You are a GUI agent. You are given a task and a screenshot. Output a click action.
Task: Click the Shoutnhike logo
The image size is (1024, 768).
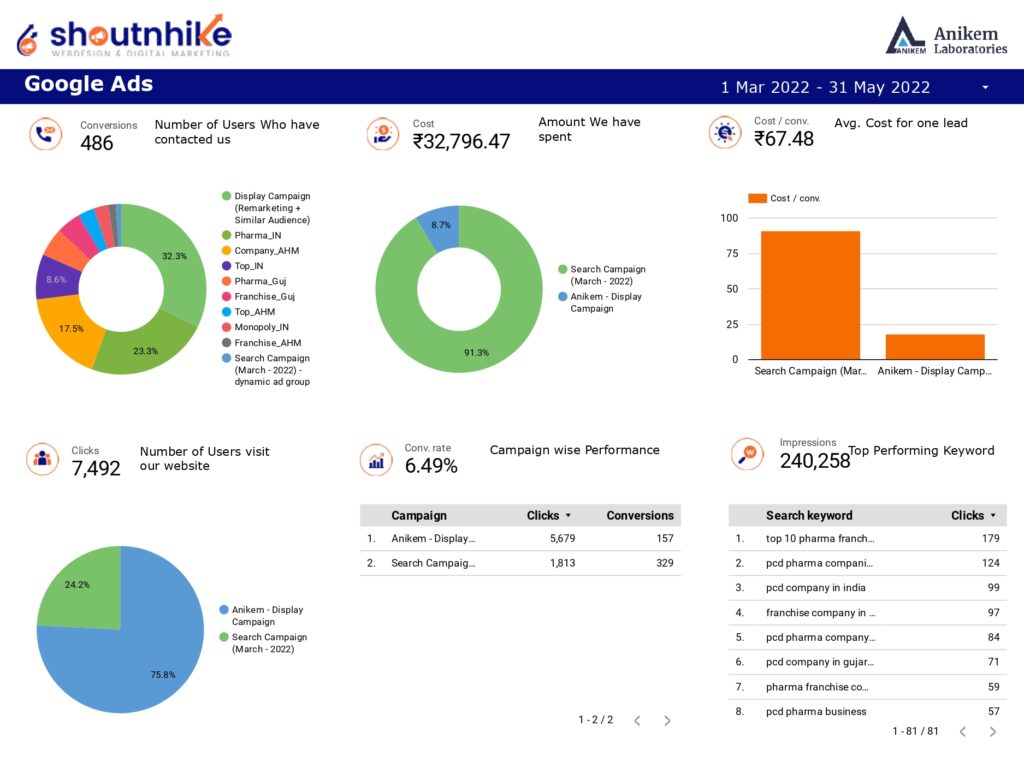pyautogui.click(x=124, y=36)
